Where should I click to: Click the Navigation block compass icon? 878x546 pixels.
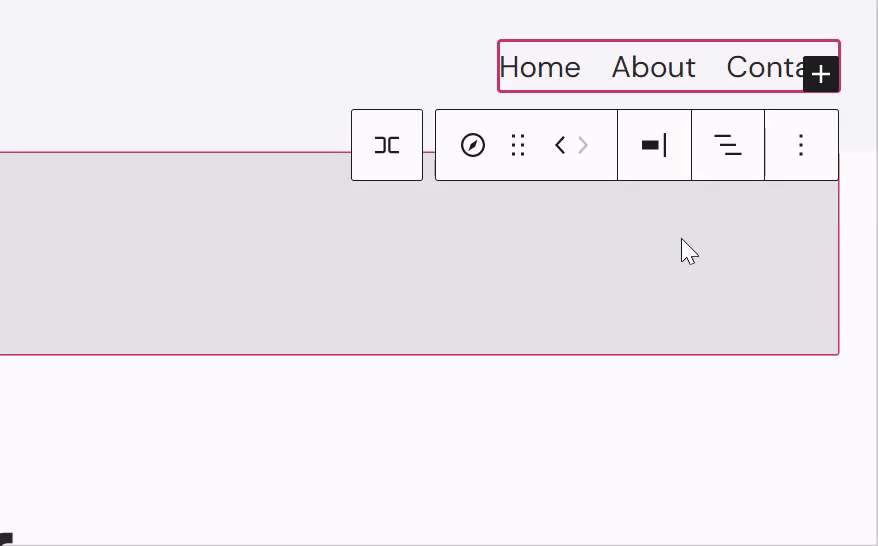click(x=473, y=145)
